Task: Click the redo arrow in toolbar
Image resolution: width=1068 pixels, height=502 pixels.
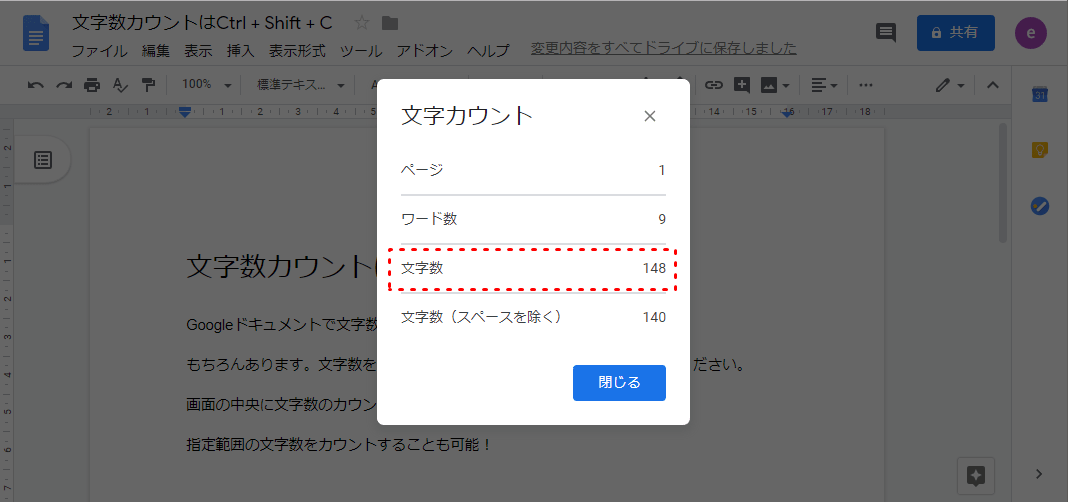Action: pos(63,85)
